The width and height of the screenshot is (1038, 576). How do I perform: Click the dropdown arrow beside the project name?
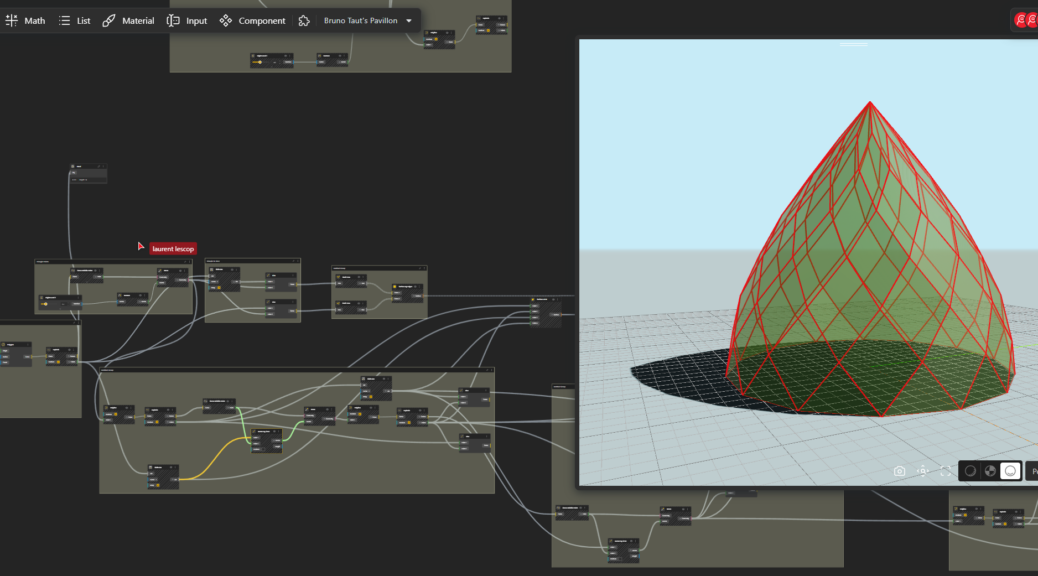[x=409, y=20]
